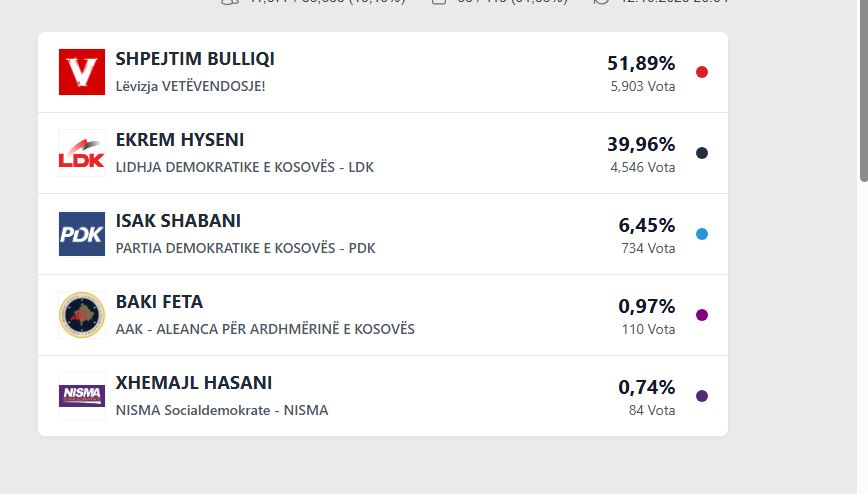Open candidate ISAK SHABANI
Image resolution: width=868 pixels, height=494 pixels.
pyautogui.click(x=178, y=221)
